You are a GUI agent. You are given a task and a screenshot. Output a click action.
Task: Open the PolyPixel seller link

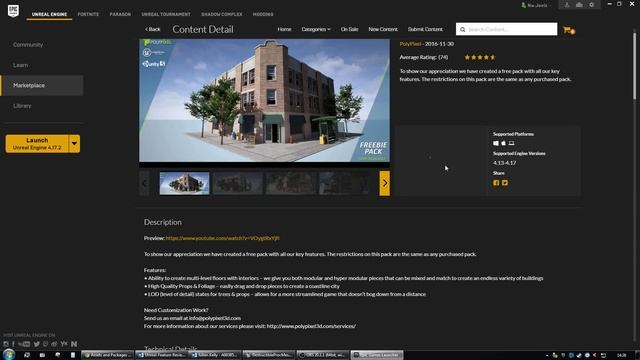coord(410,44)
